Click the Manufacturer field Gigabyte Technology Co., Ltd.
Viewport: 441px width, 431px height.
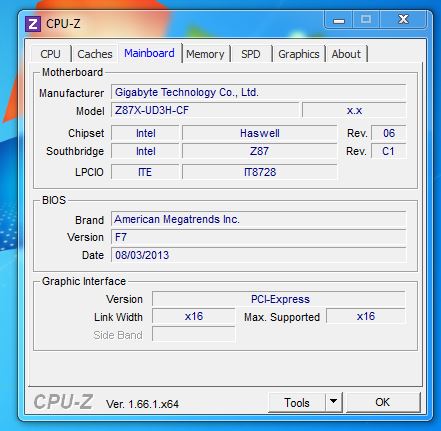tap(259, 92)
